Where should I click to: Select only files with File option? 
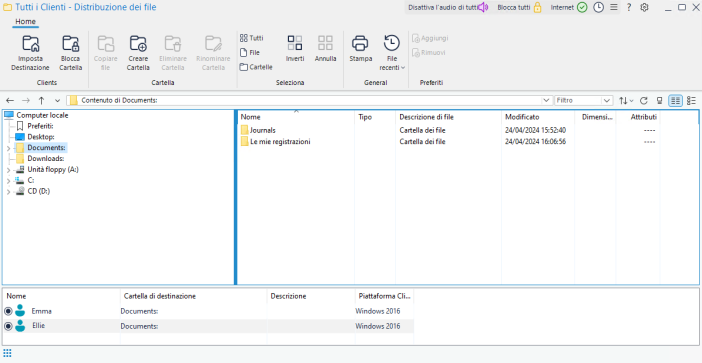coord(250,52)
